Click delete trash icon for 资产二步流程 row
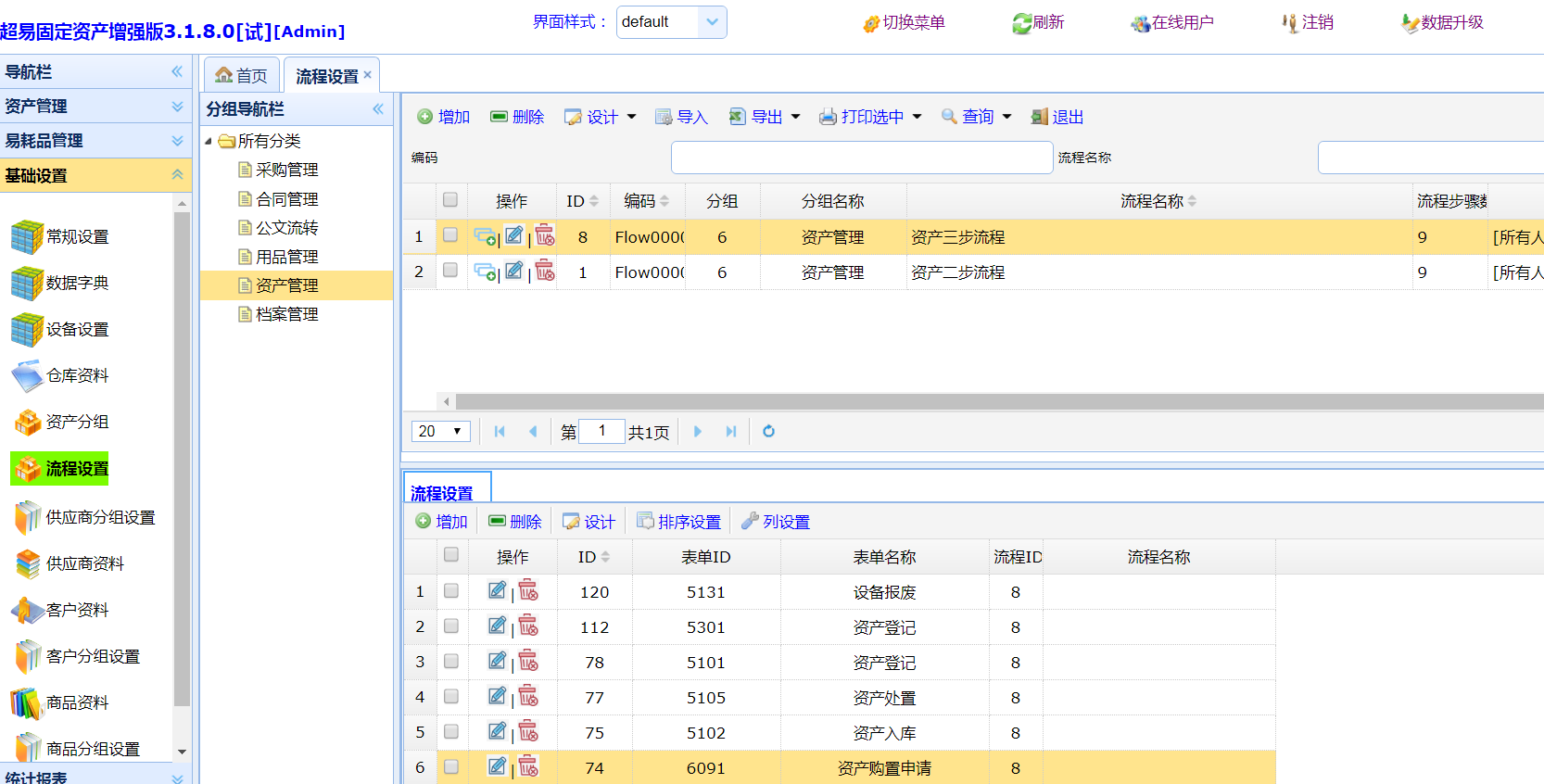 [545, 272]
